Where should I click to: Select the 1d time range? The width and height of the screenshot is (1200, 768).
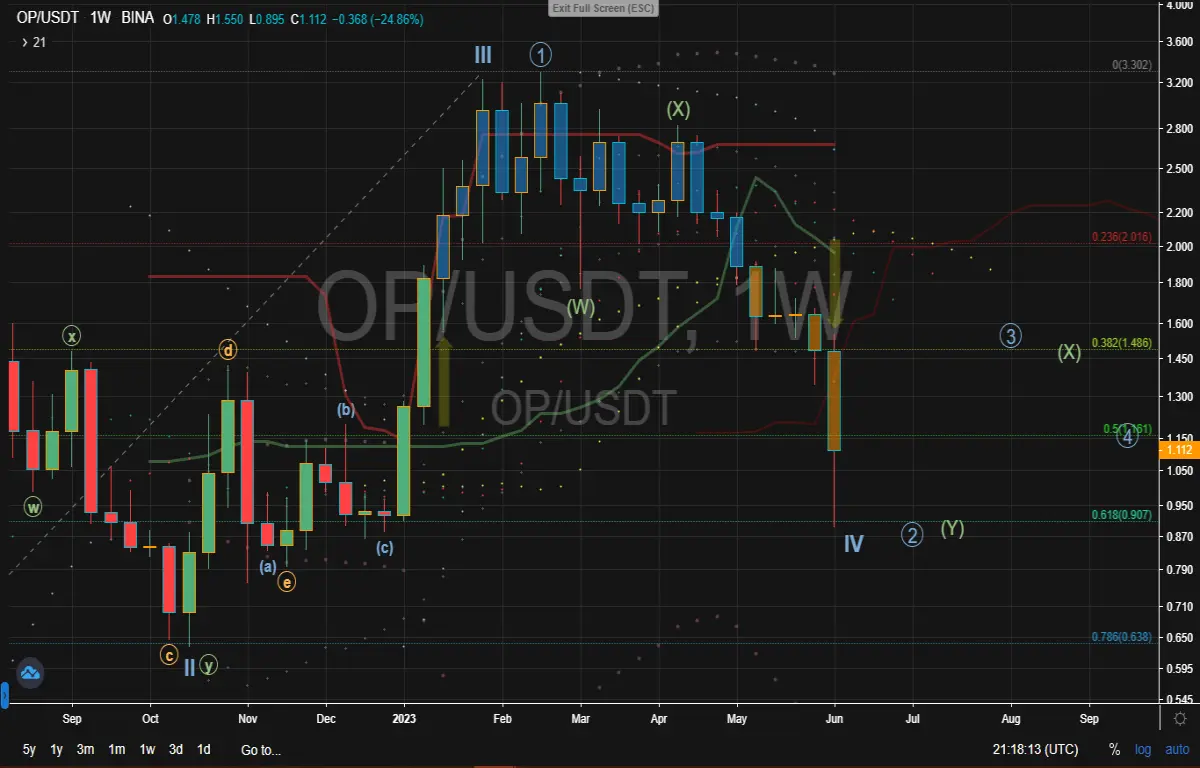click(204, 750)
